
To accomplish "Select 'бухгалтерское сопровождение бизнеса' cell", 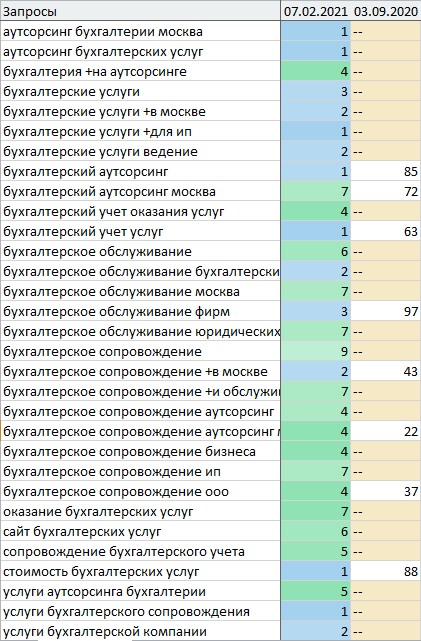I will click(x=140, y=452).
